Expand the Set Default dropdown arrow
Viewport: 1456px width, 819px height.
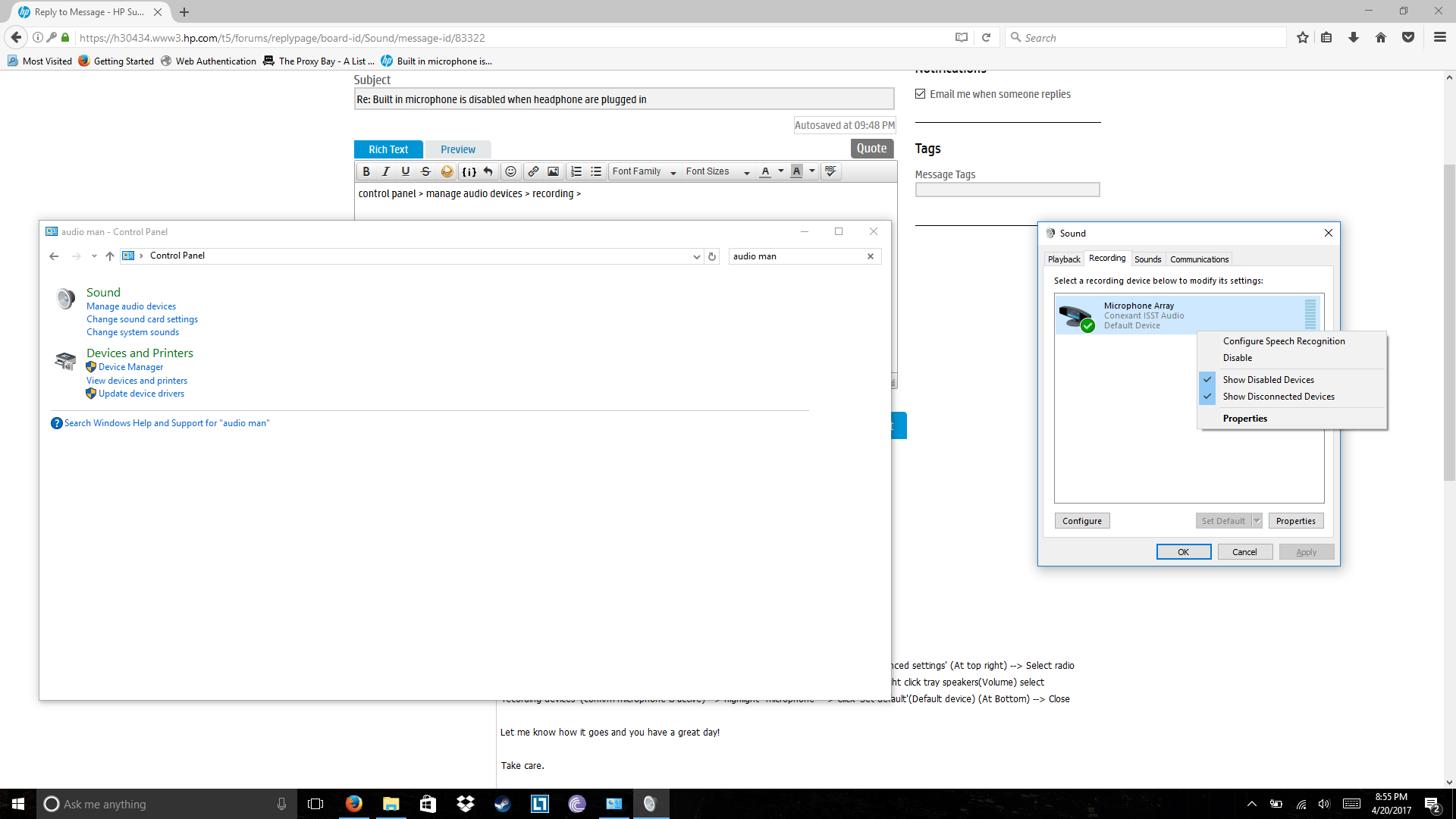1257,521
